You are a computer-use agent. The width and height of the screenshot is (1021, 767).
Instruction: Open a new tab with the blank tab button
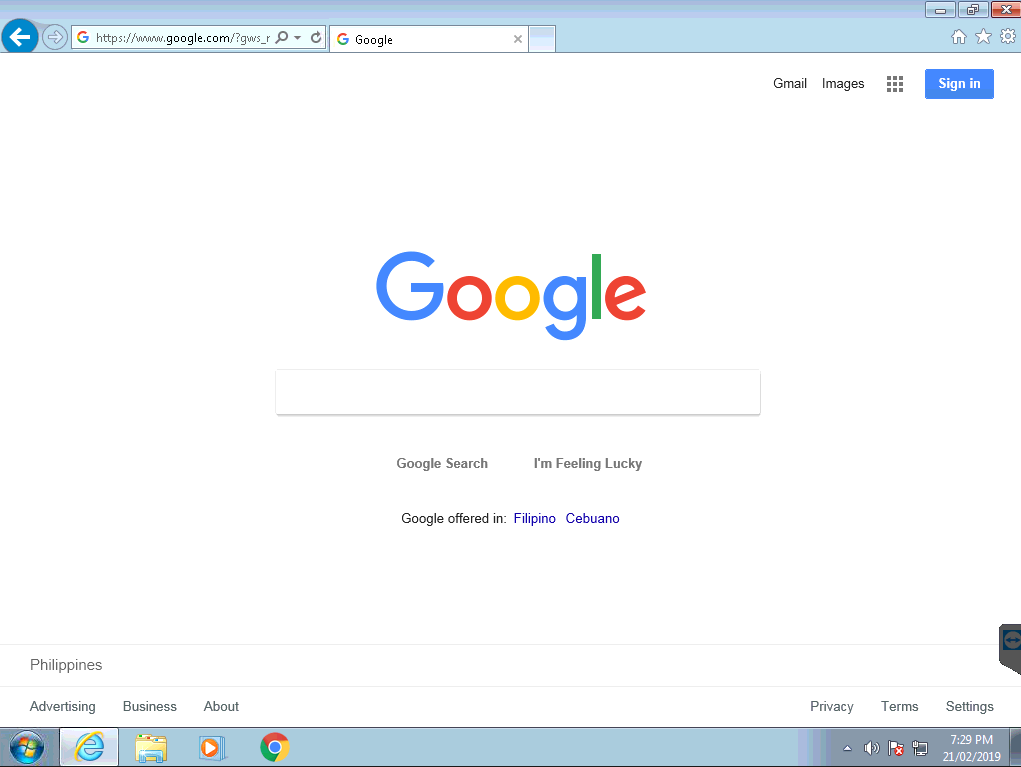click(542, 39)
